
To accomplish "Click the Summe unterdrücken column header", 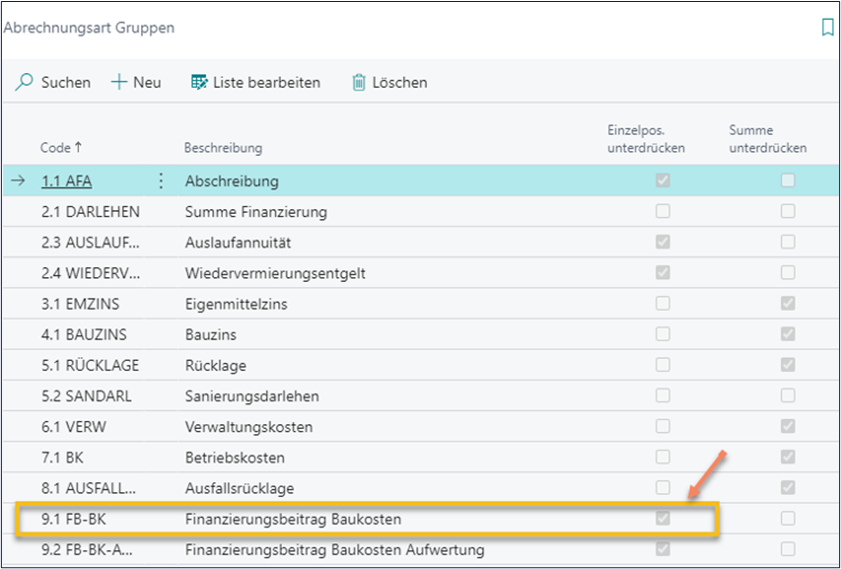I will (768, 139).
